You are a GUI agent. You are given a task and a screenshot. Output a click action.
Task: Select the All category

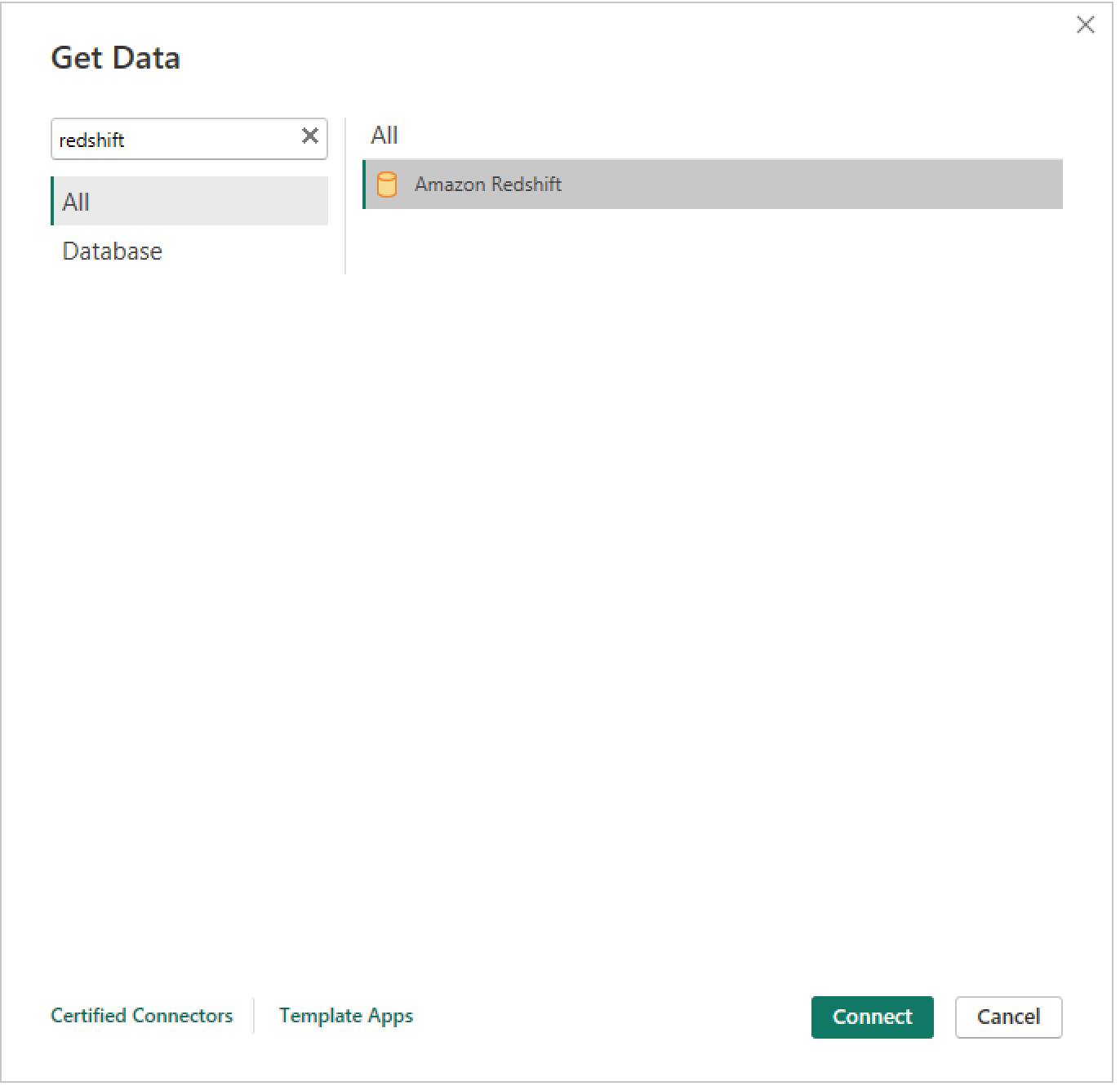click(x=189, y=202)
